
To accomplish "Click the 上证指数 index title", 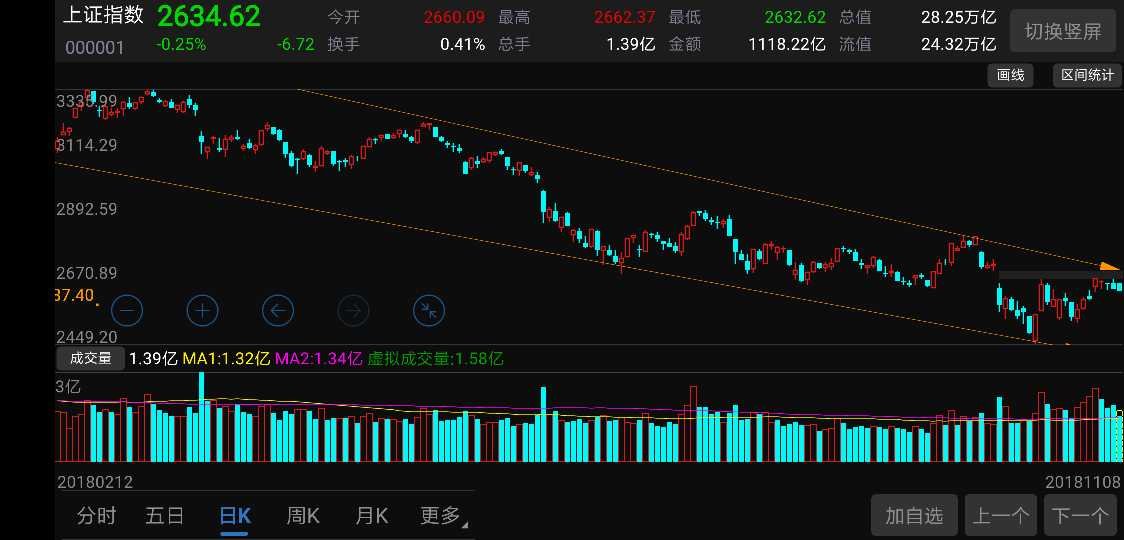I will (103, 16).
